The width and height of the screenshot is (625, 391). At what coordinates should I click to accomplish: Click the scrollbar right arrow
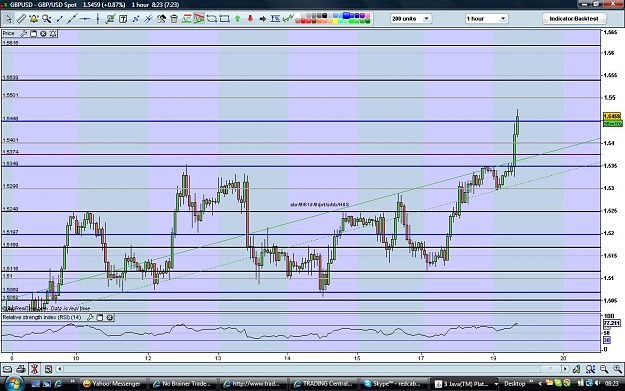565,369
